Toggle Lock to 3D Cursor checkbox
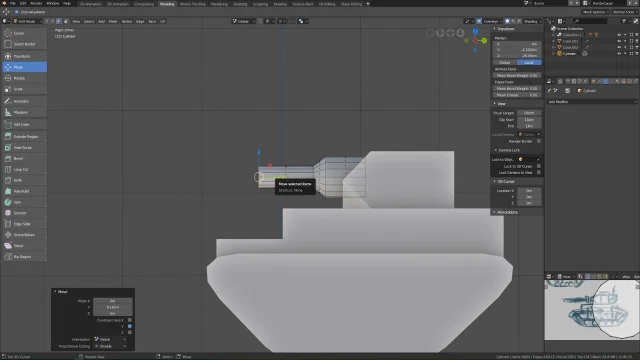The image size is (640, 360). coord(539,166)
